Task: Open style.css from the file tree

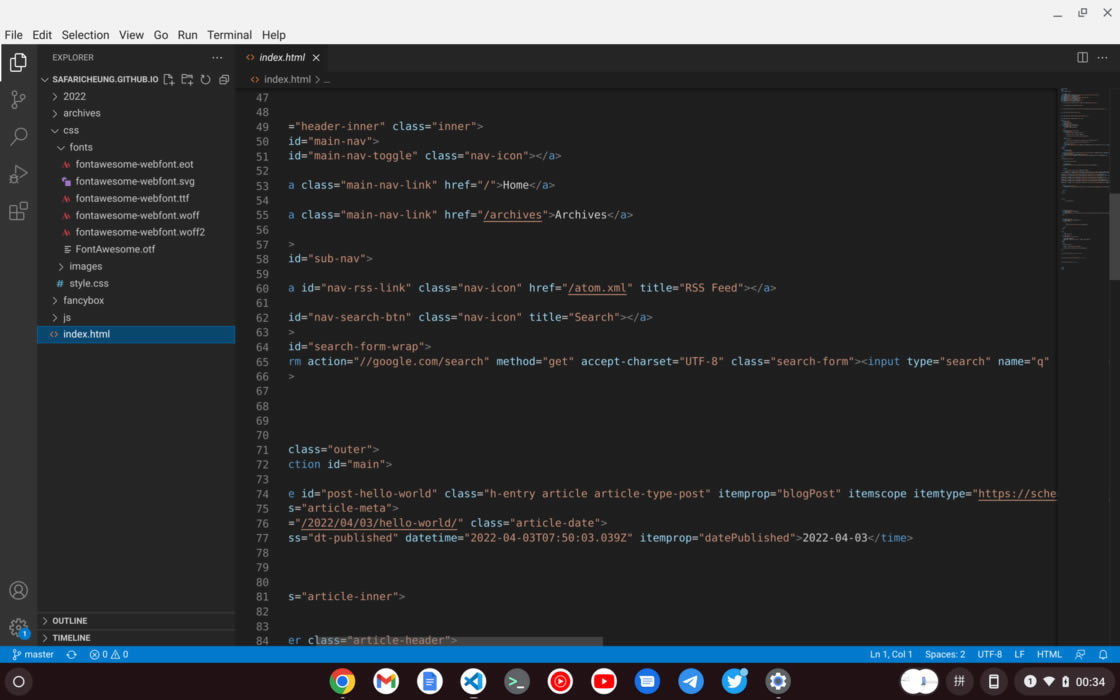Action: (88, 283)
